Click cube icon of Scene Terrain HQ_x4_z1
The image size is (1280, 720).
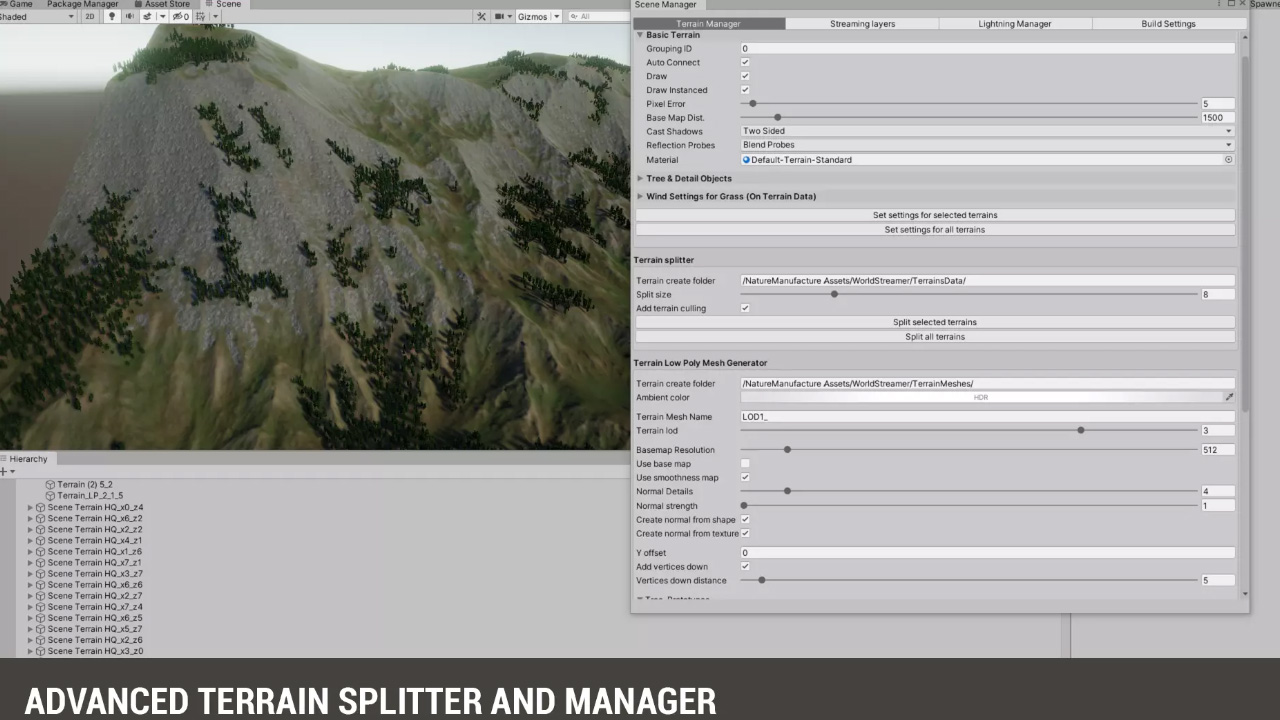coord(41,540)
